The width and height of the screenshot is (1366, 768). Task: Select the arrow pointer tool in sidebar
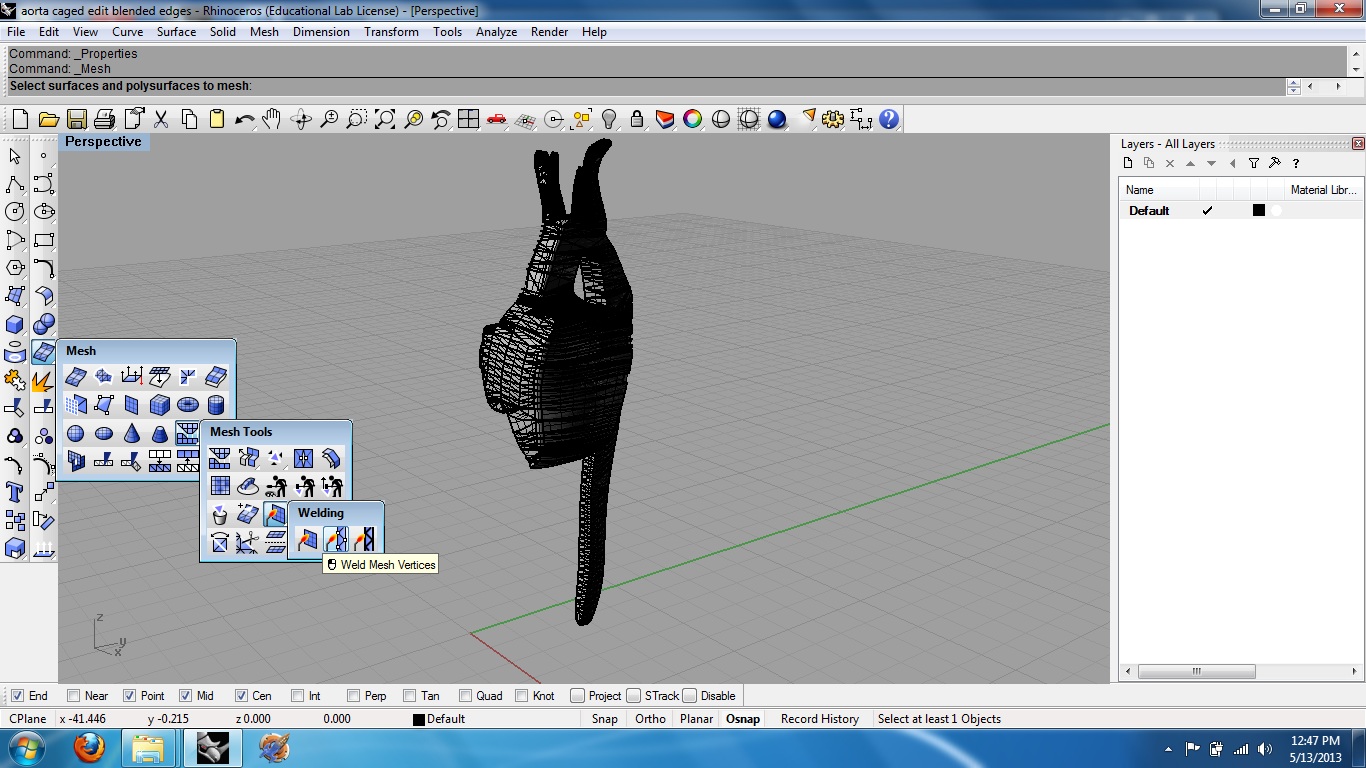(x=15, y=156)
